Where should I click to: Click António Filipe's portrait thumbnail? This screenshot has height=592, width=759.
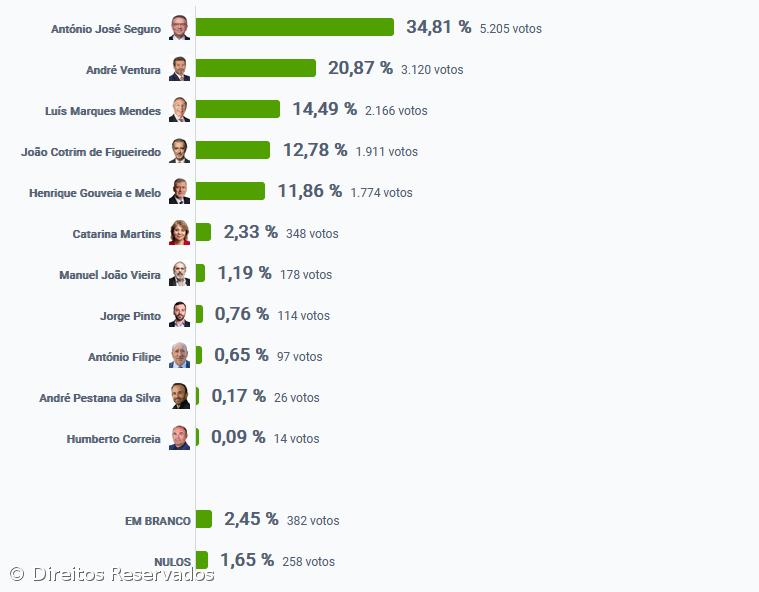tap(179, 356)
